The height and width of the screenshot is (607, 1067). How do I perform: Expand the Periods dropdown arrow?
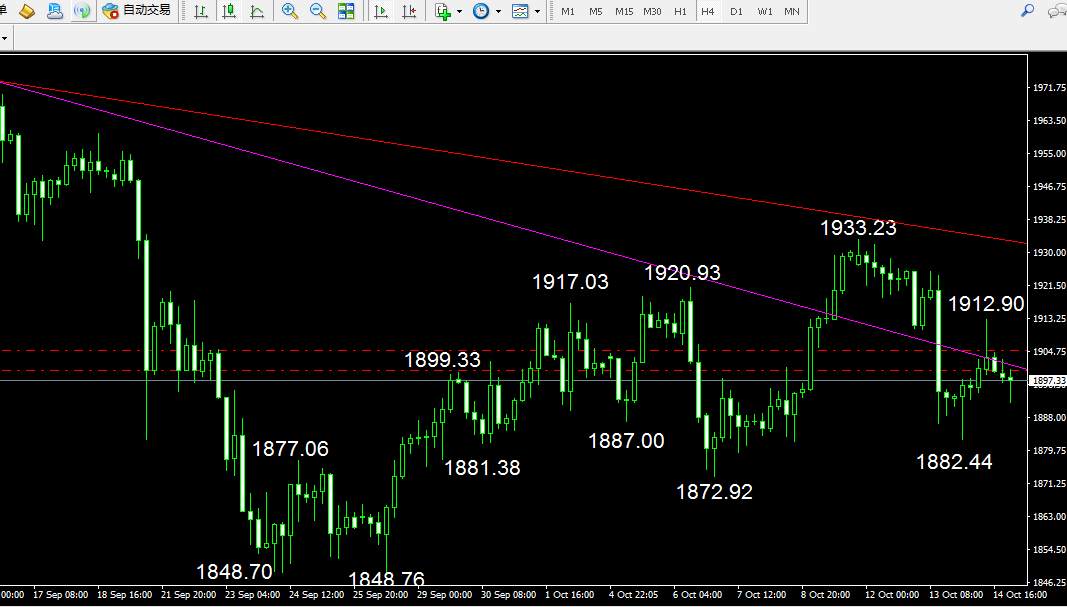tap(499, 12)
